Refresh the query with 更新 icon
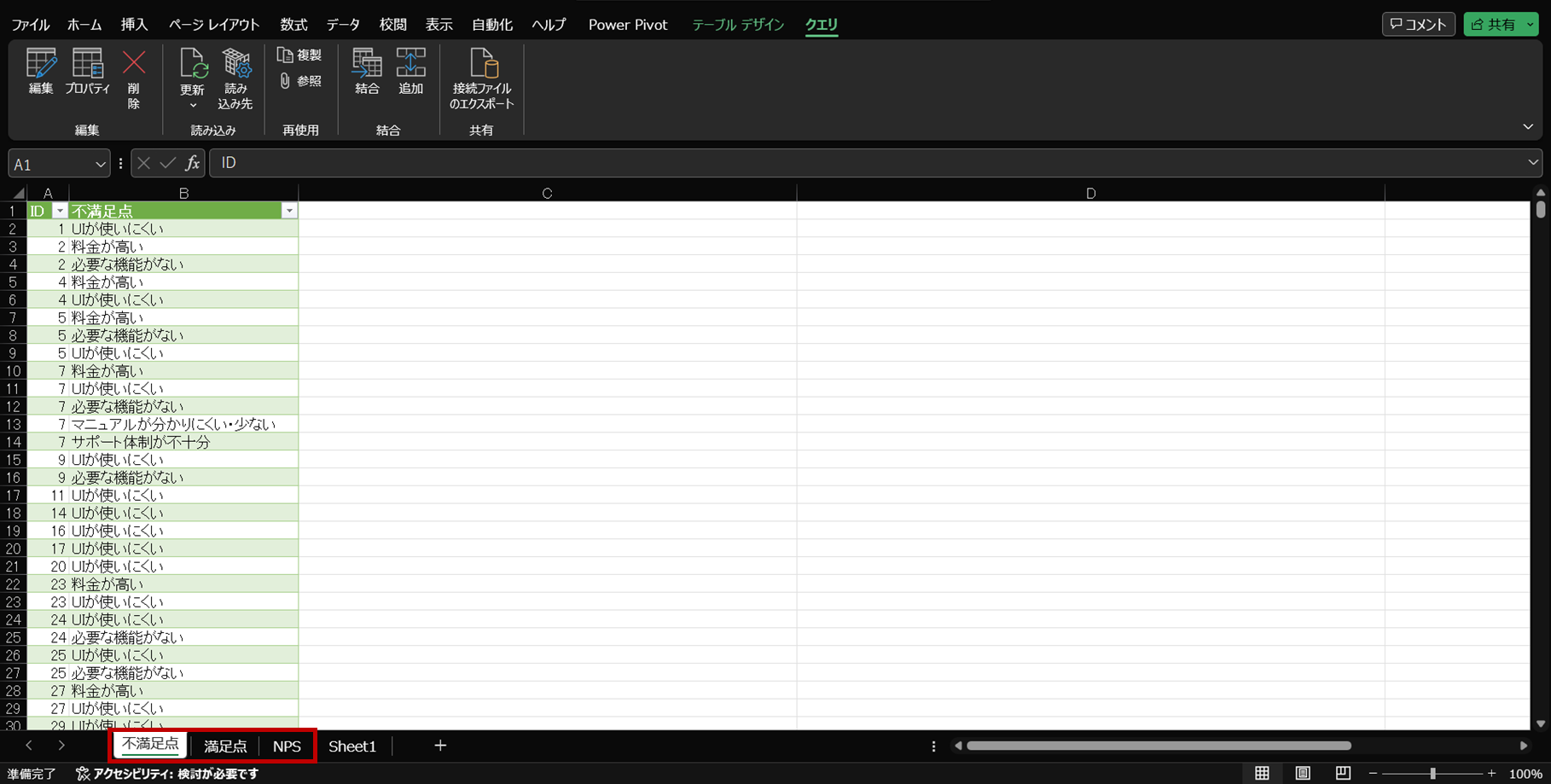 193,65
